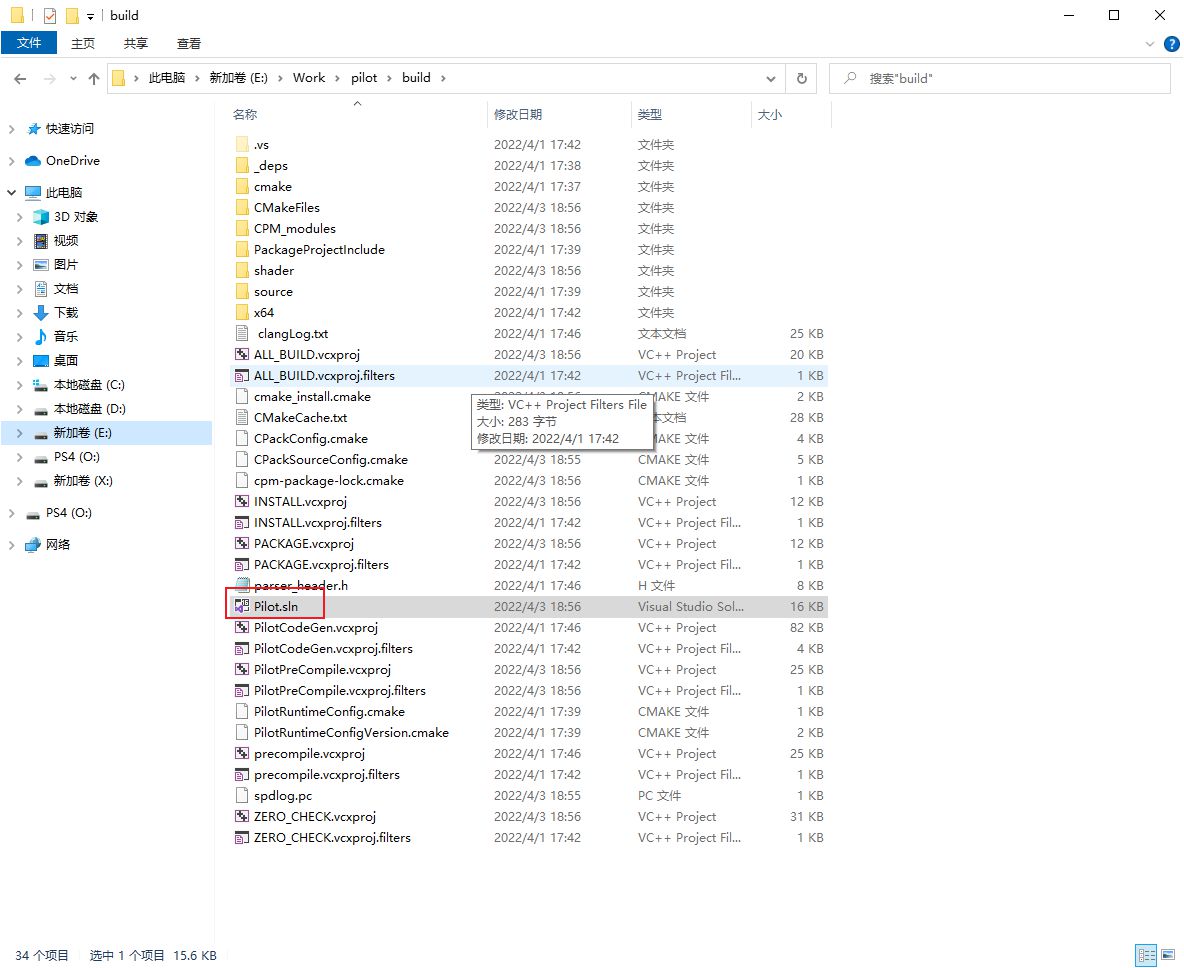The width and height of the screenshot is (1184, 968).
Task: Select PilotRuntimeConfig.cmake file name
Action: click(x=329, y=711)
